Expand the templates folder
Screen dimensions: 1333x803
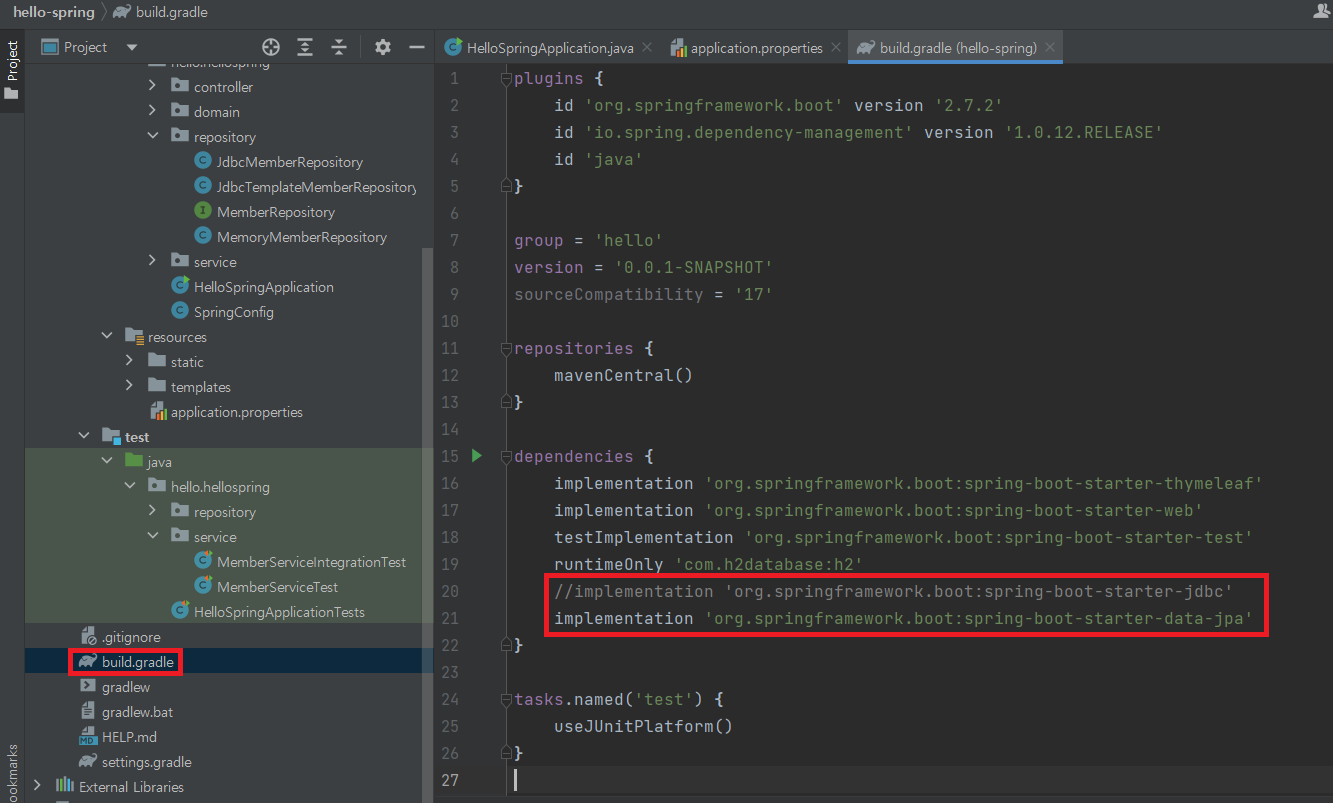point(129,387)
